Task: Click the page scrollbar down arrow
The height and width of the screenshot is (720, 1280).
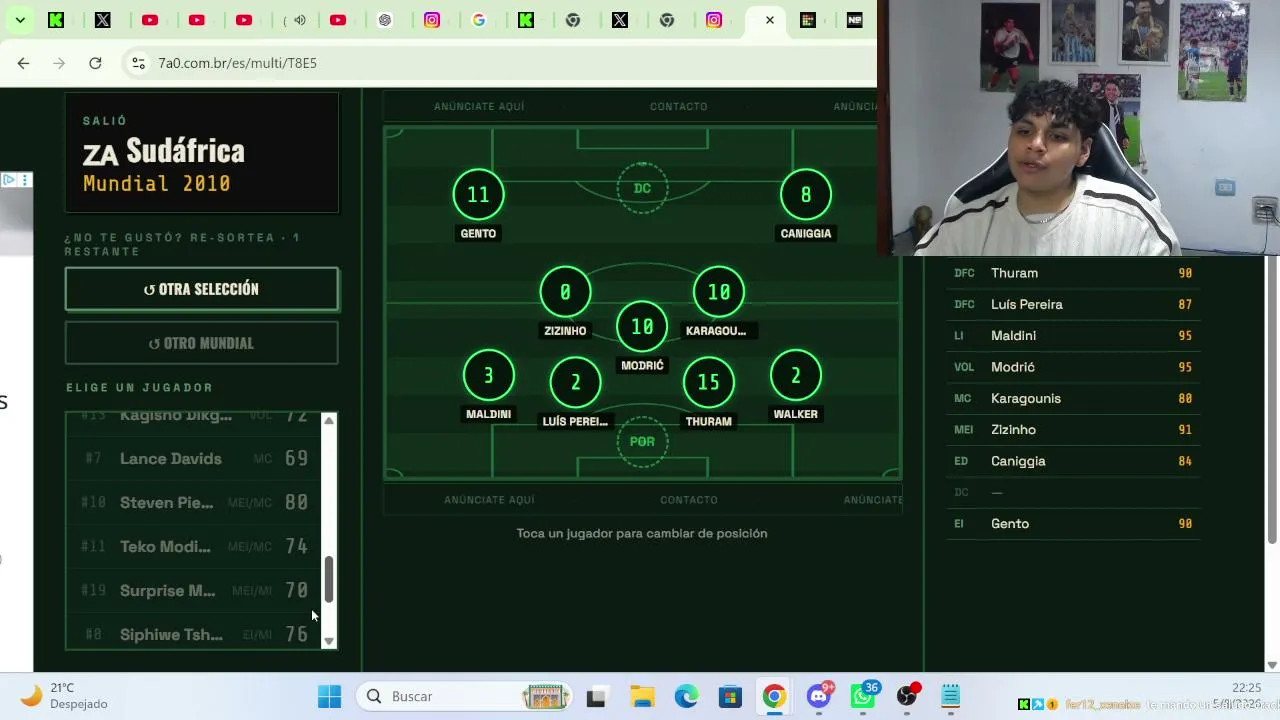Action: click(x=1272, y=665)
